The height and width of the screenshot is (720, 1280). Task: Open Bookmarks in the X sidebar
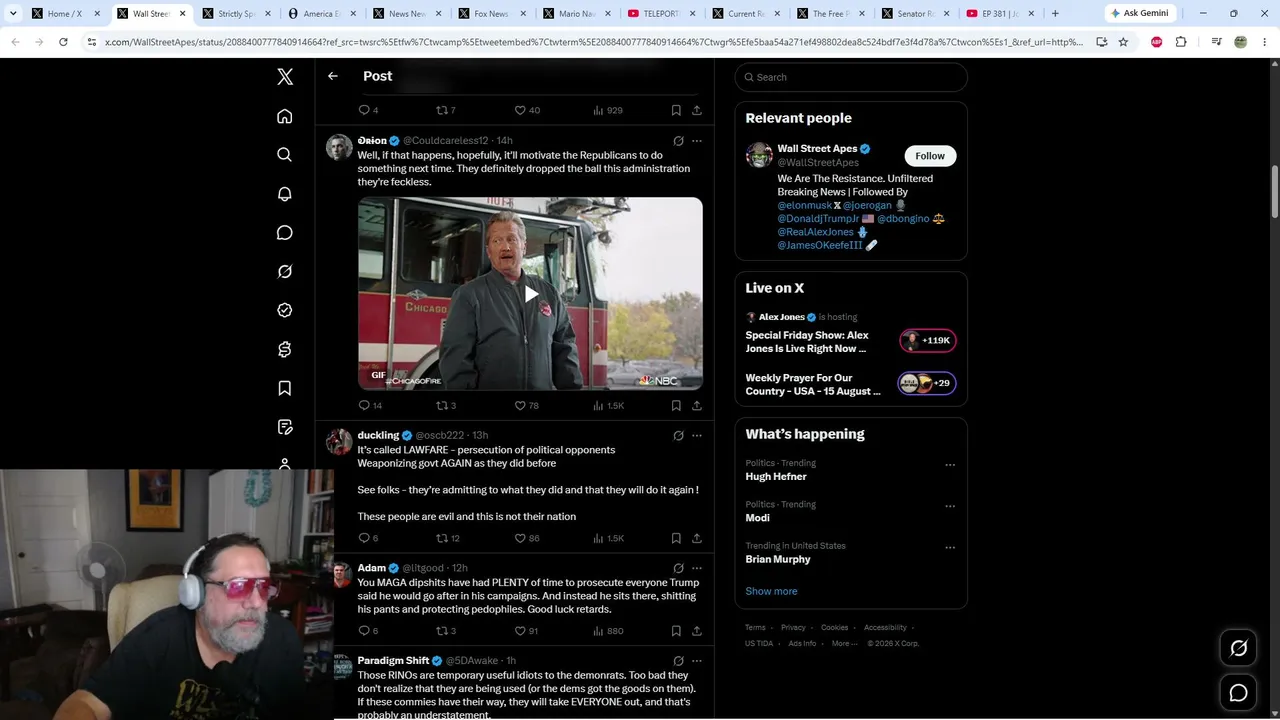coord(285,388)
